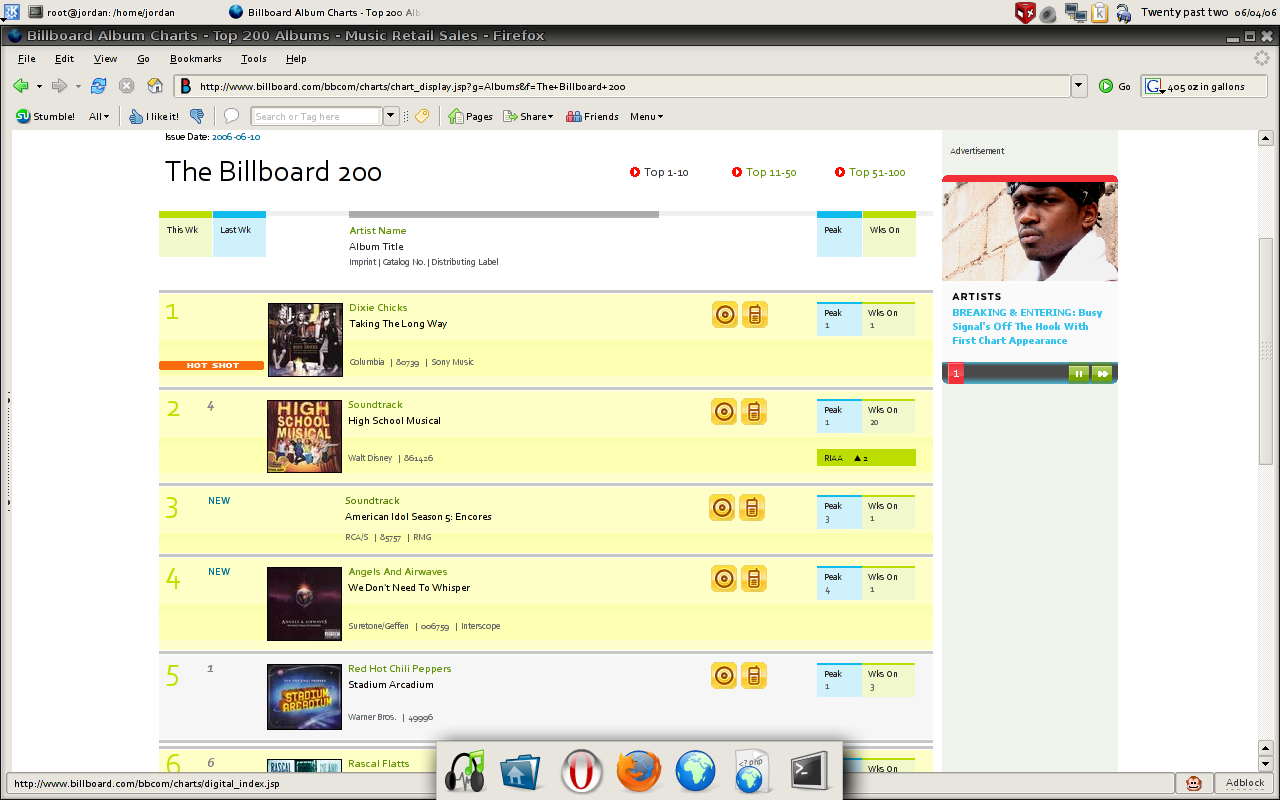Open the Share dropdown
This screenshot has height=800, width=1280.
click(529, 116)
